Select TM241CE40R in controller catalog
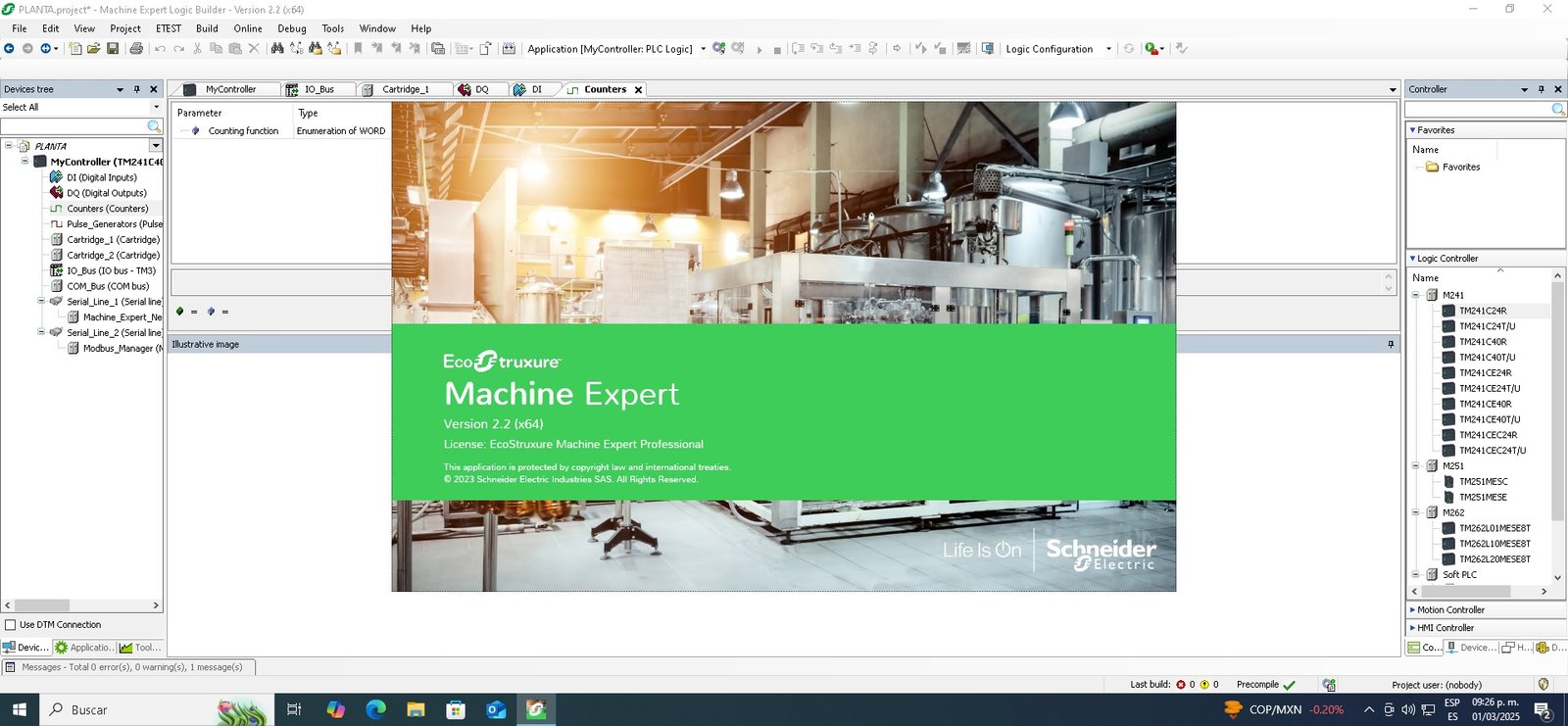The width and height of the screenshot is (1568, 726). coord(1485,404)
